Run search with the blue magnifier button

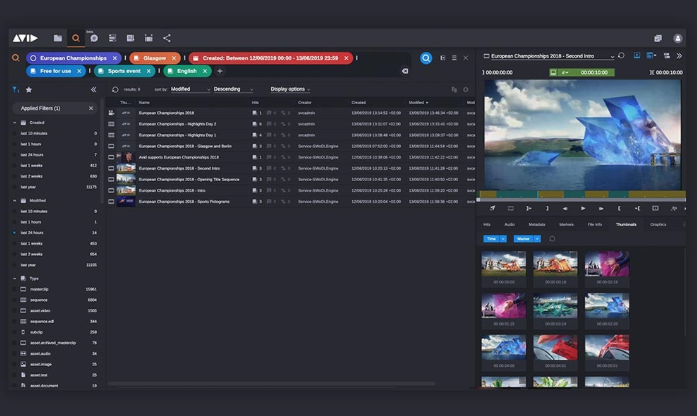point(426,59)
